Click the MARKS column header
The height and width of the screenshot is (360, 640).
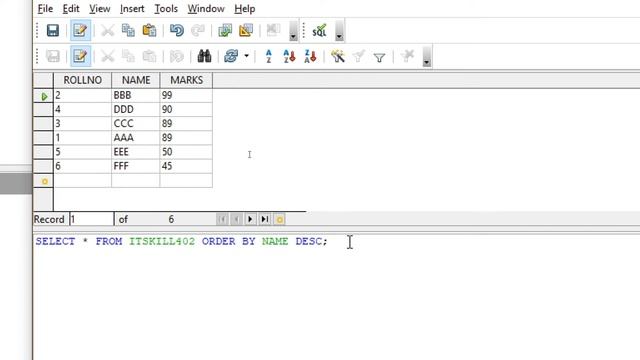tap(187, 80)
